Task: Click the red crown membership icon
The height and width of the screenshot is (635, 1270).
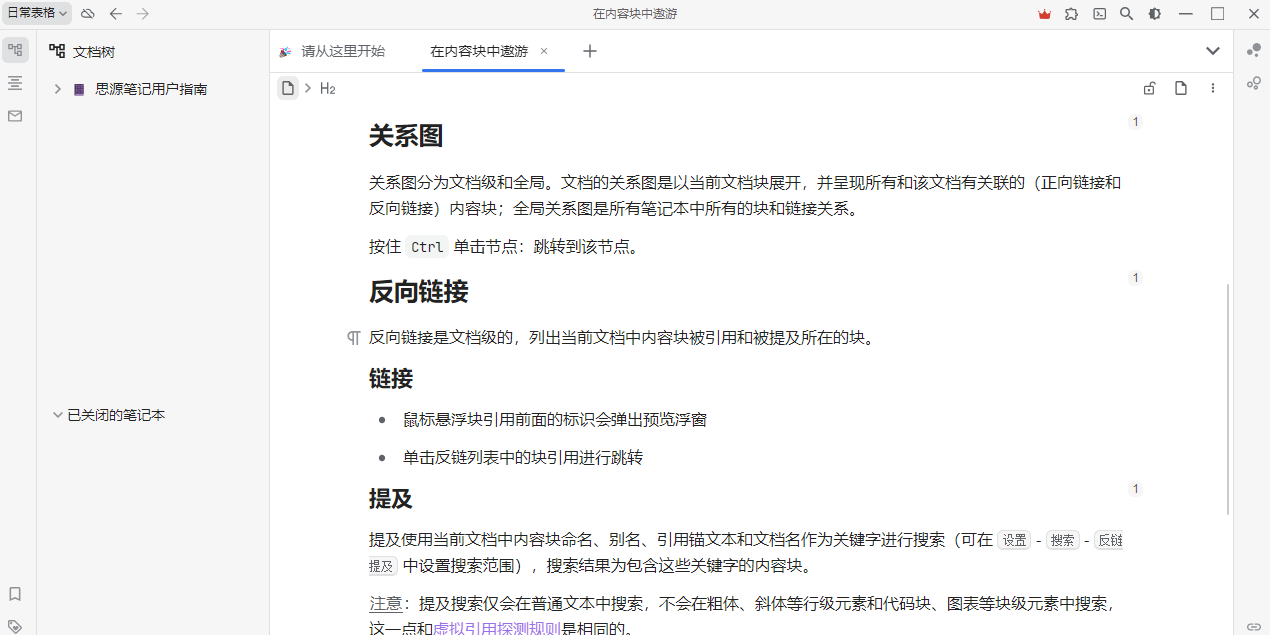Action: 1045,14
